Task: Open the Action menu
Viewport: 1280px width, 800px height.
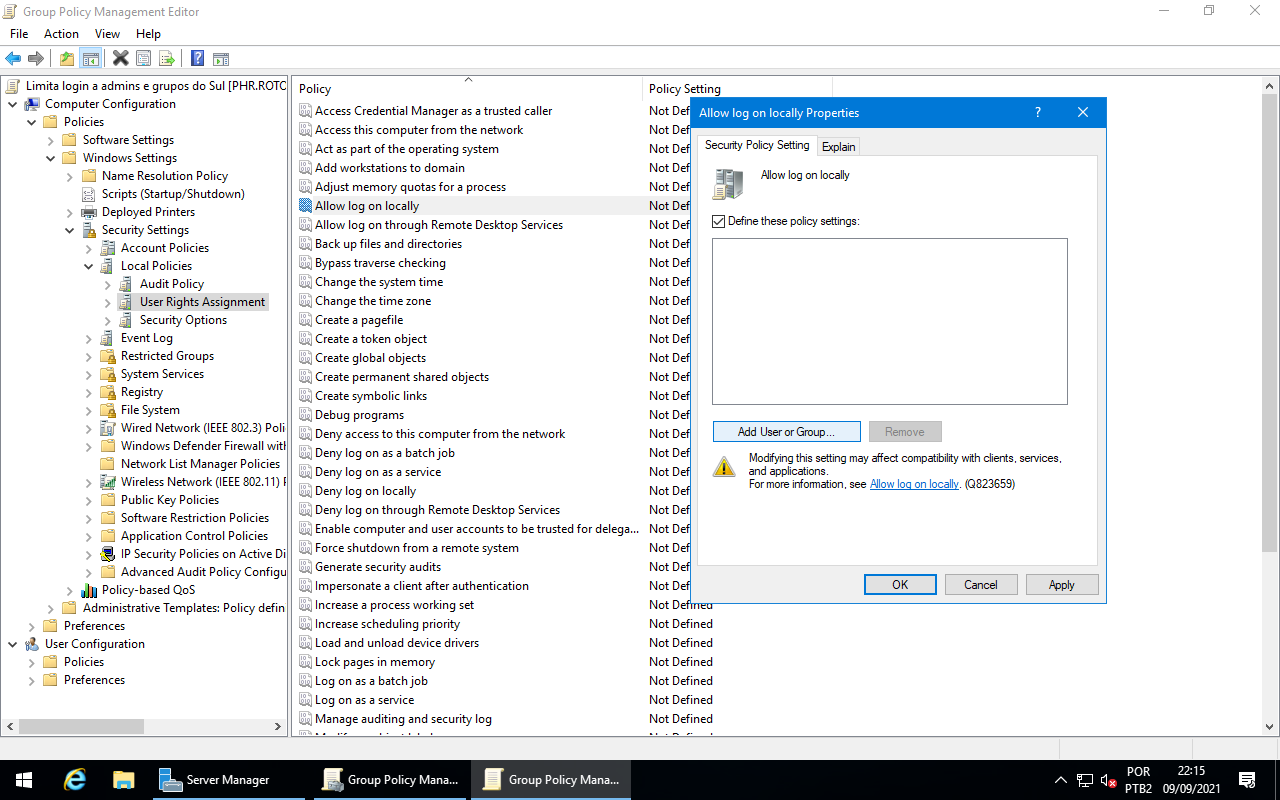Action: click(61, 33)
